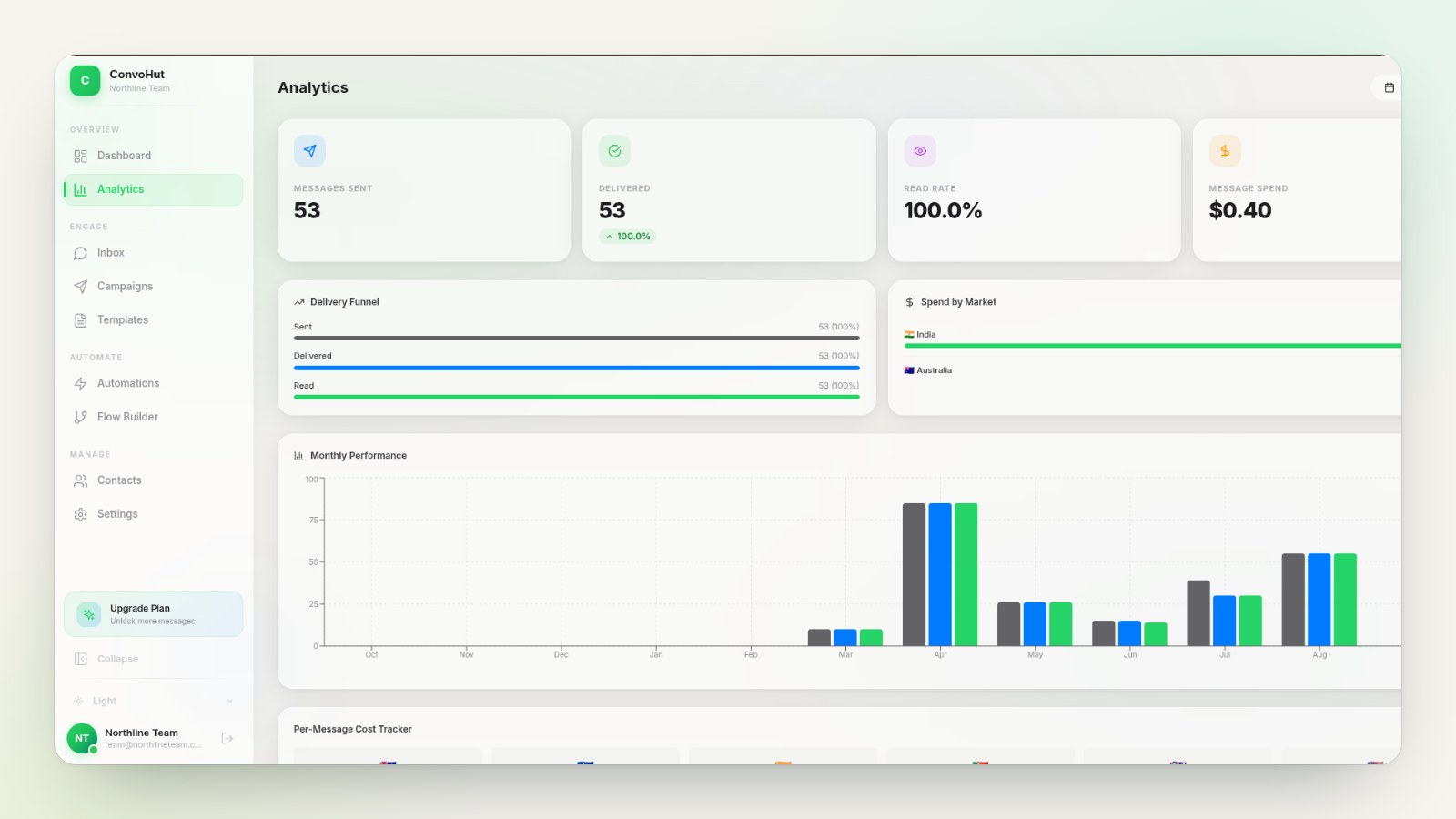This screenshot has width=1456, height=819.
Task: Go to Campaigns
Action: (x=153, y=287)
